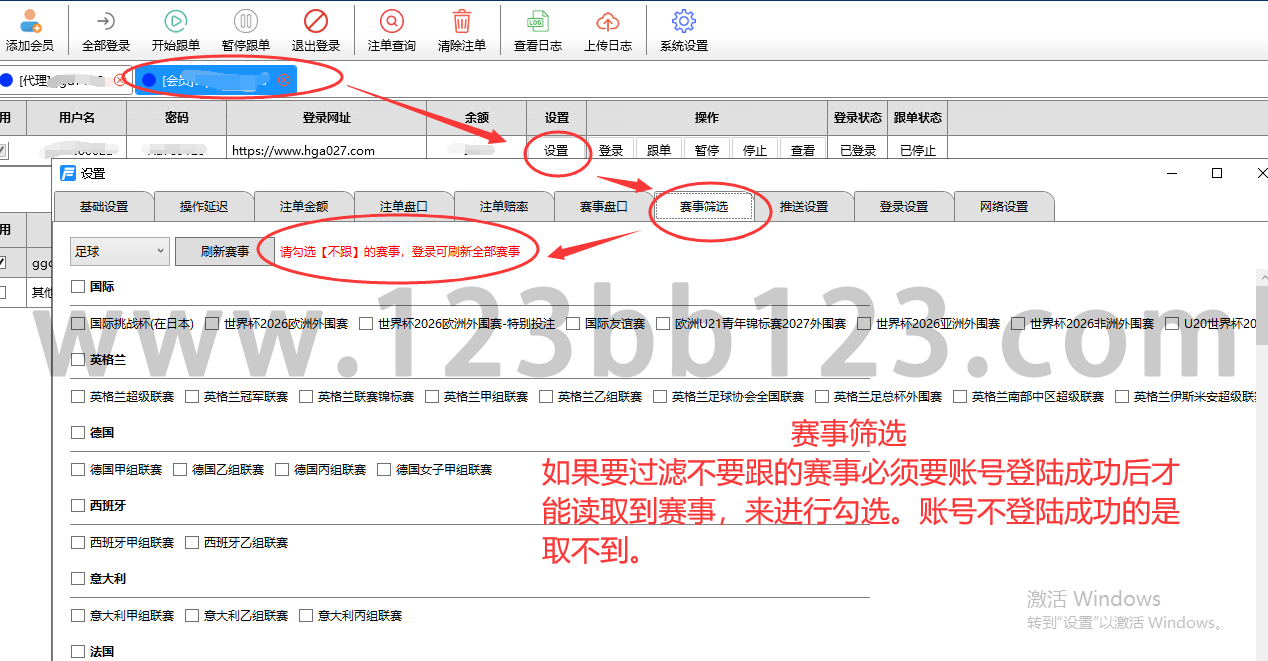Upload logs with 上传日志 icon
Screen dimensions: 1268x661
point(607,22)
